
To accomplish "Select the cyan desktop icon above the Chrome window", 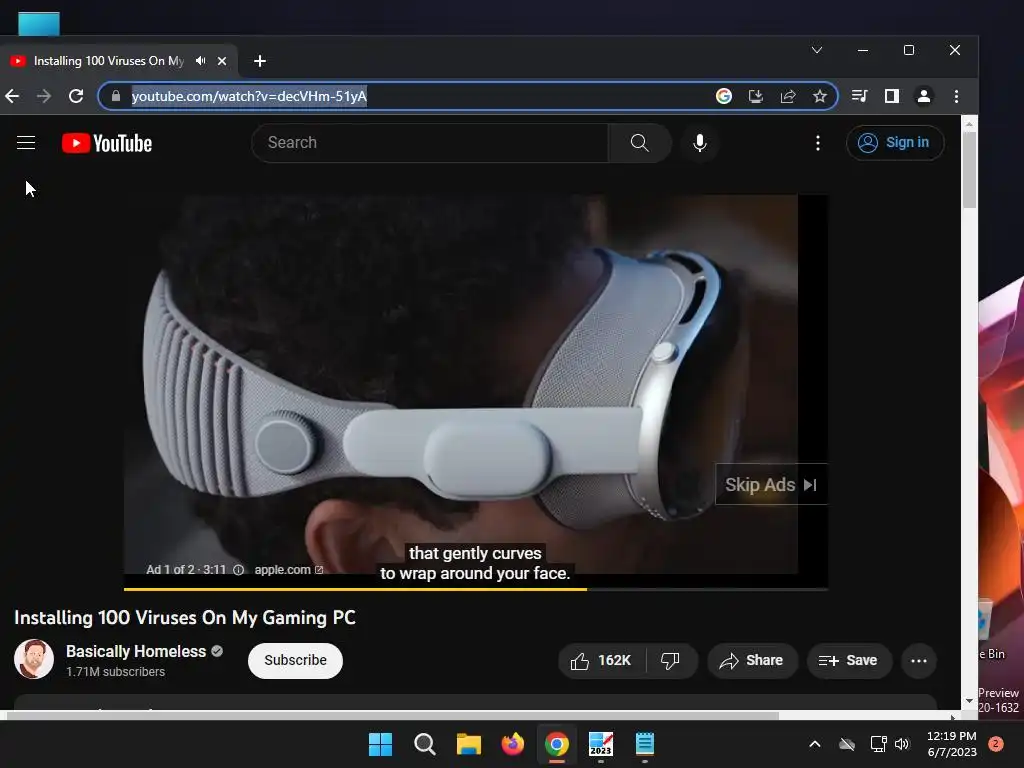I will [x=39, y=24].
